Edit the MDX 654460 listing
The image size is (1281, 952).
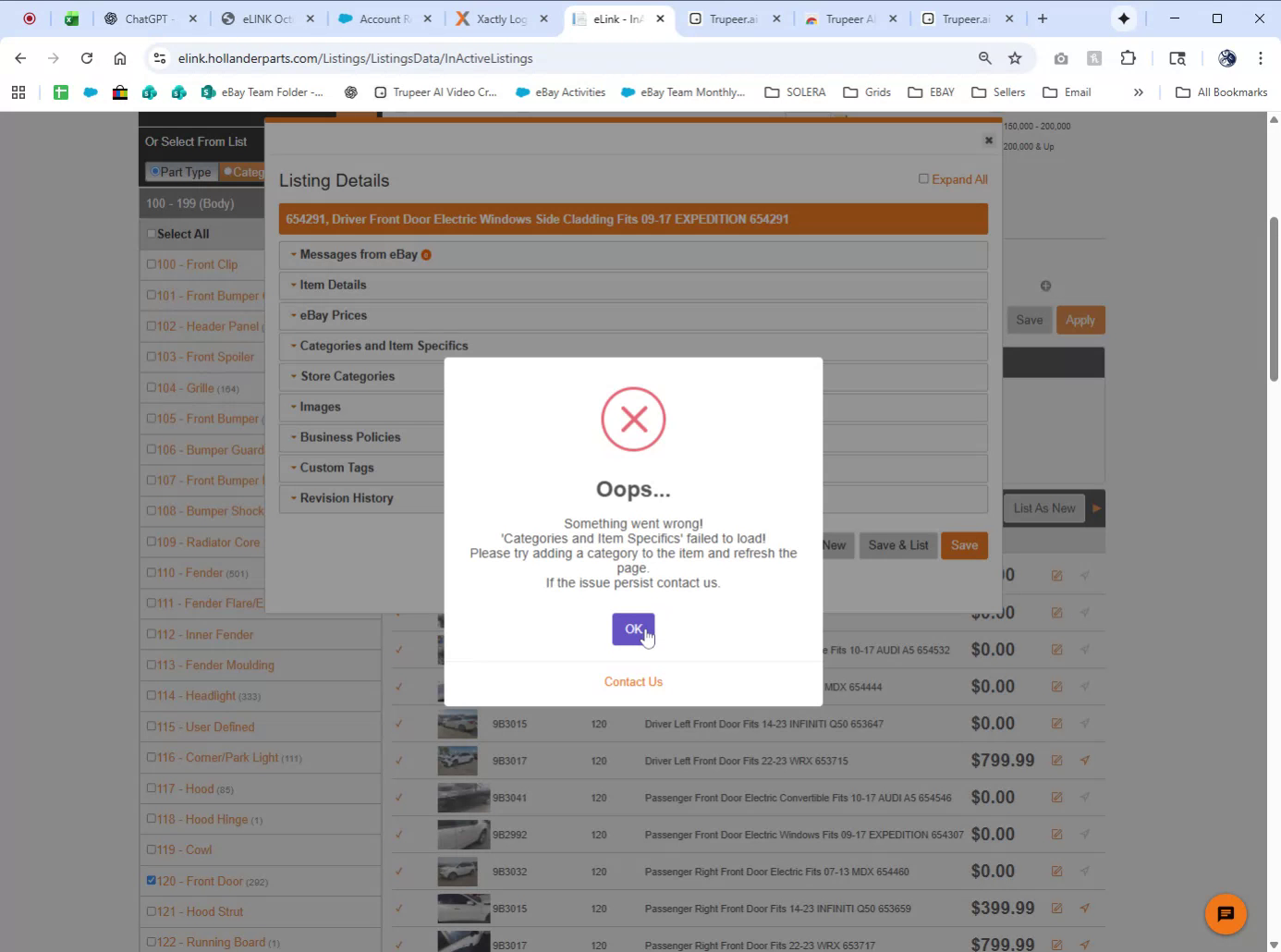1056,872
